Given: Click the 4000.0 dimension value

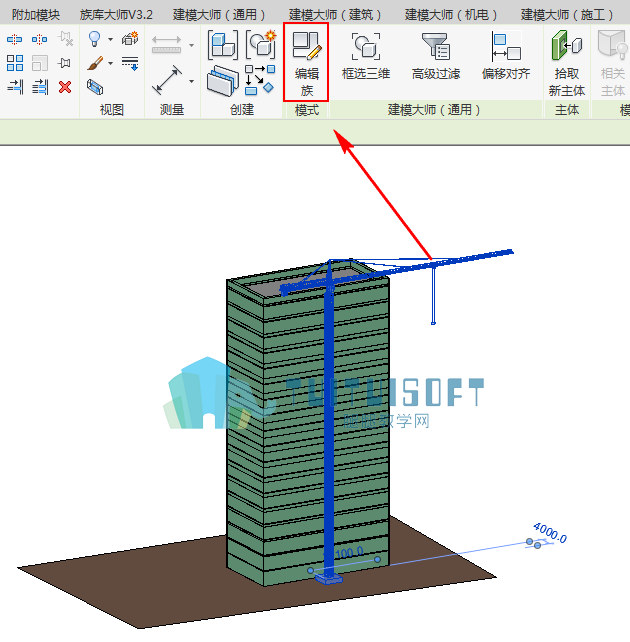Looking at the screenshot, I should (x=550, y=532).
